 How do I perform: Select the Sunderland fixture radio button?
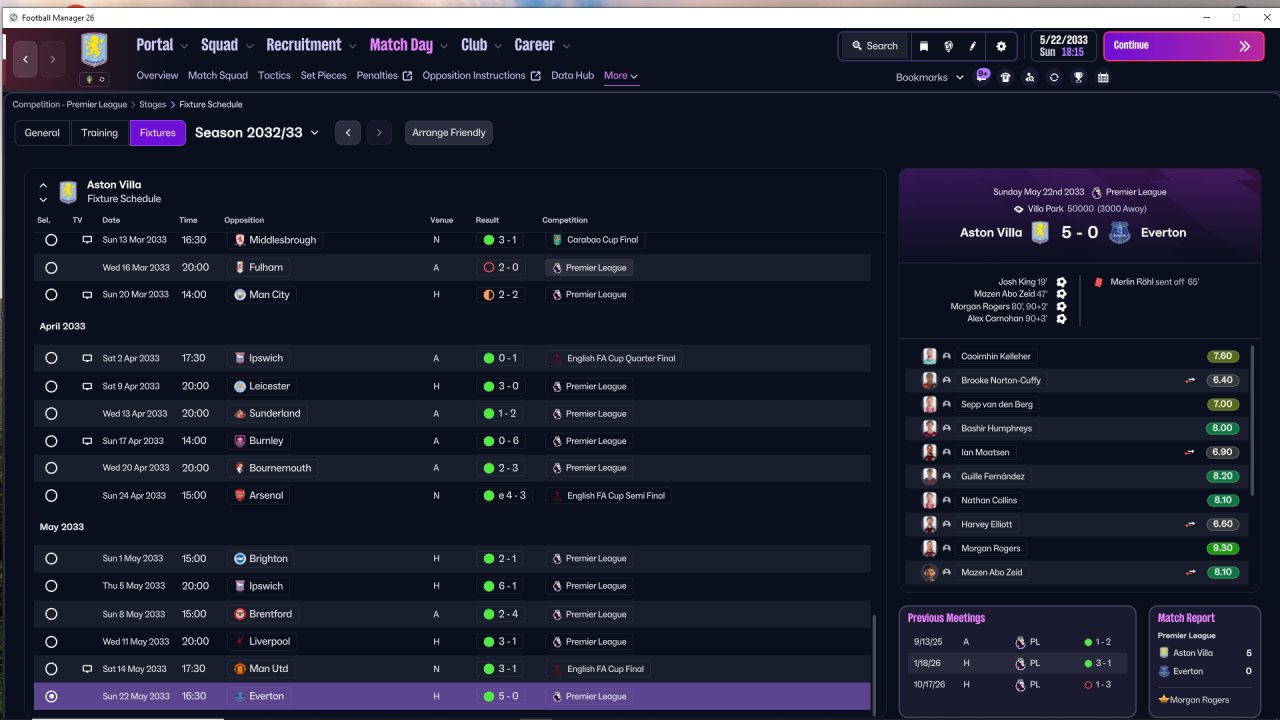(51, 413)
